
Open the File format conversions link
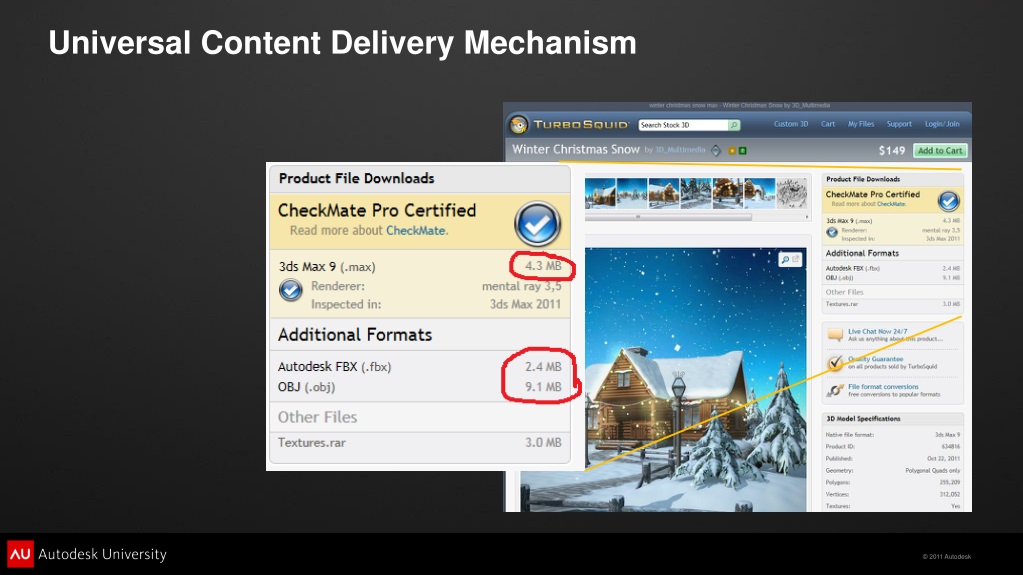pos(883,386)
